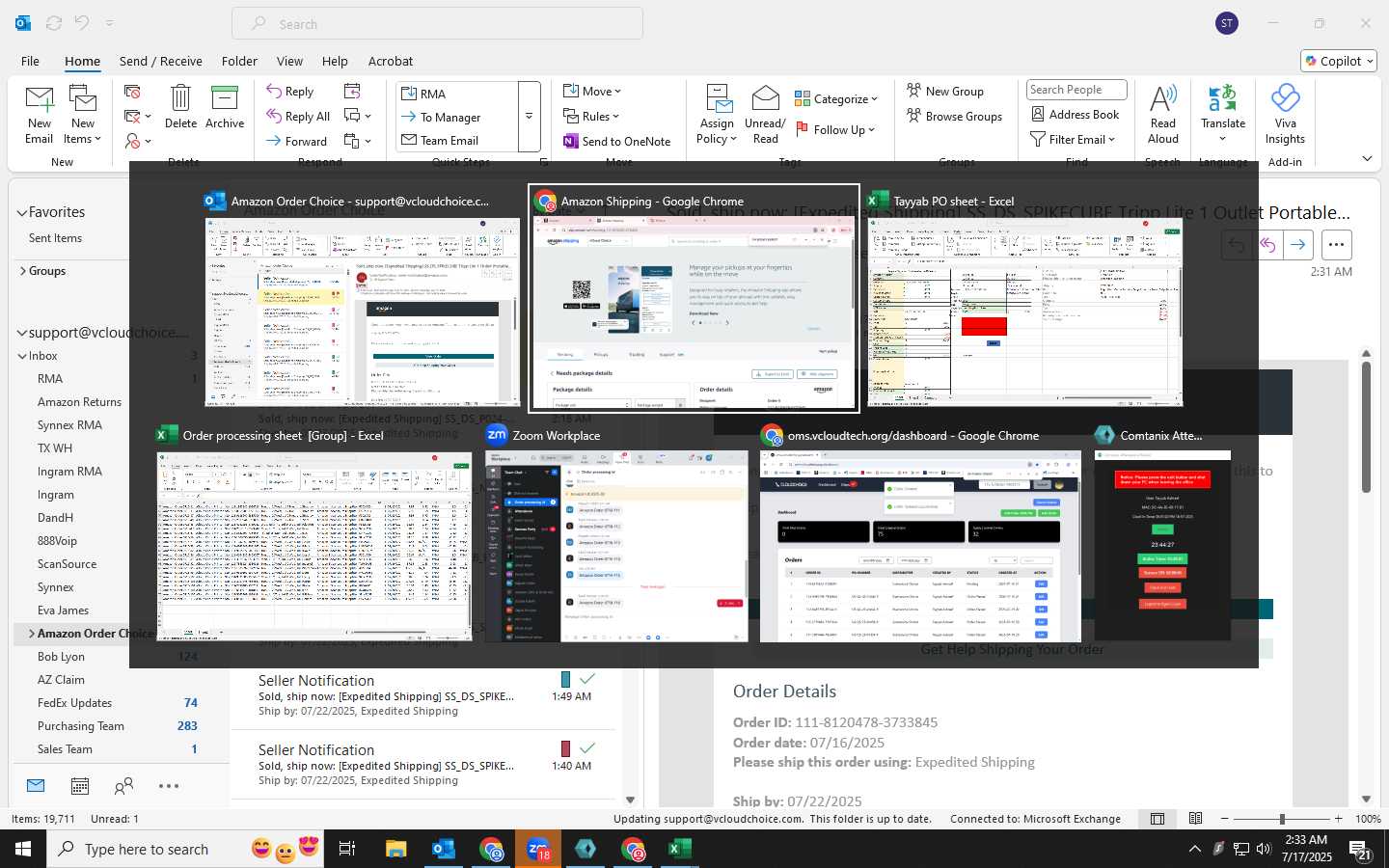Mark 1:40 AM Seller Notification complete
The width and height of the screenshot is (1389, 868).
[x=587, y=748]
